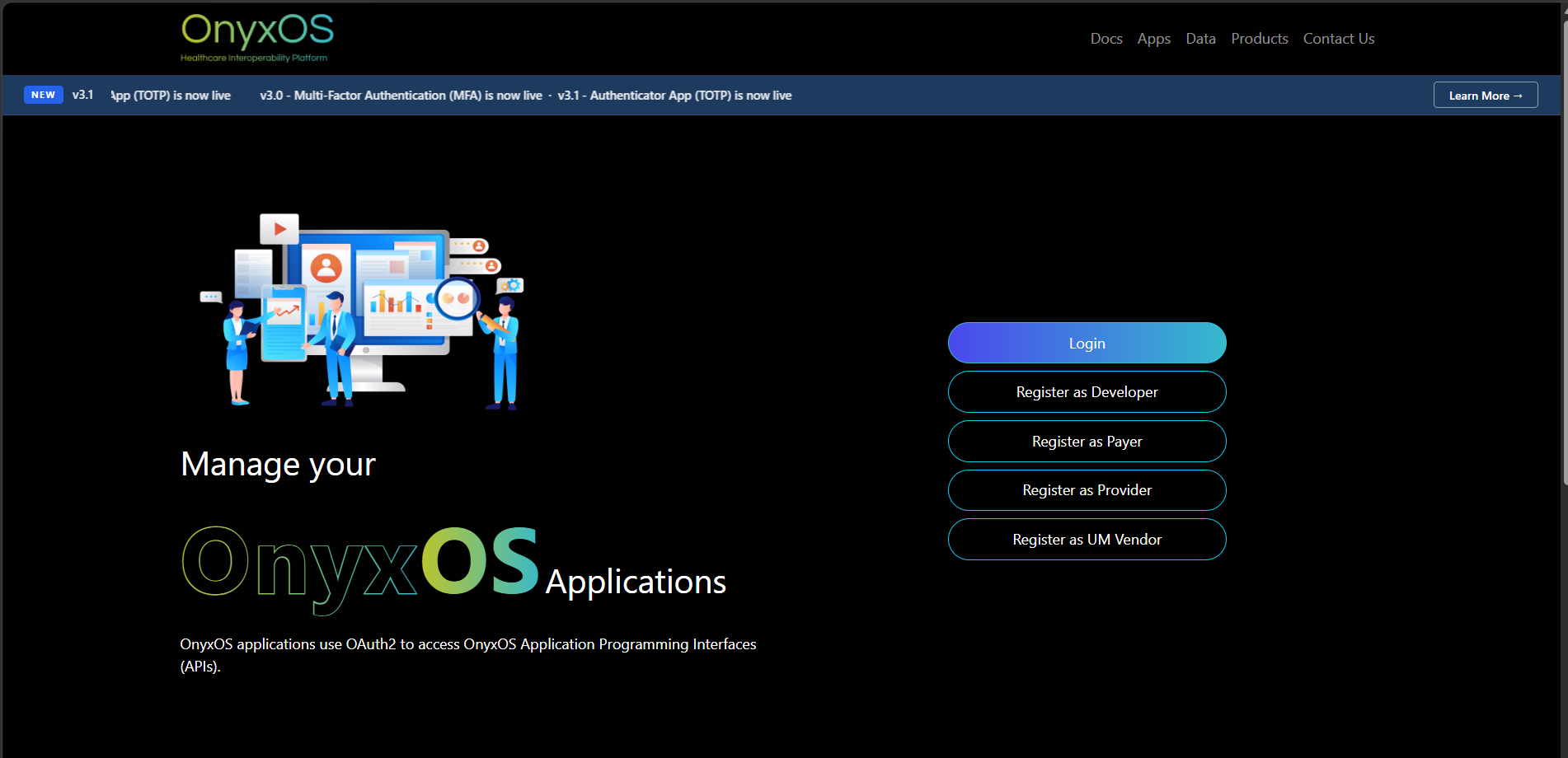Go to the Data page
Screen dimensions: 1568x758
[x=1200, y=39]
